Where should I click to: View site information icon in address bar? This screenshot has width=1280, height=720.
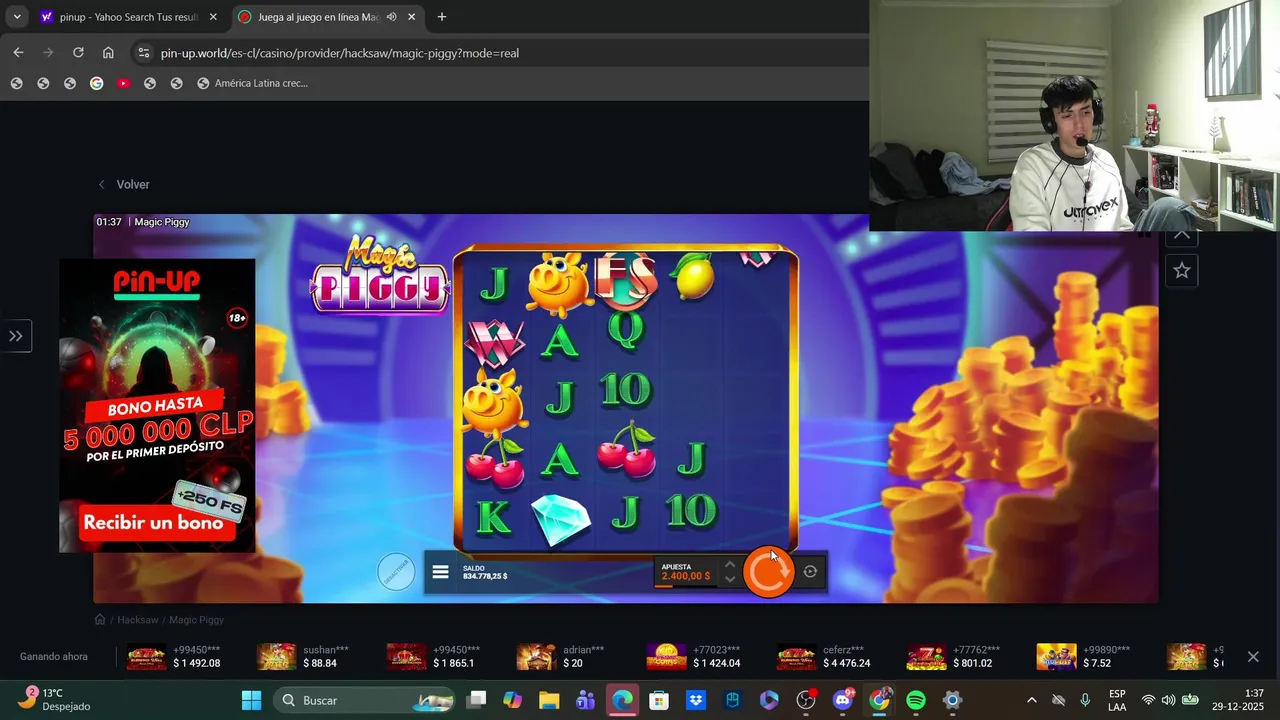coord(143,53)
